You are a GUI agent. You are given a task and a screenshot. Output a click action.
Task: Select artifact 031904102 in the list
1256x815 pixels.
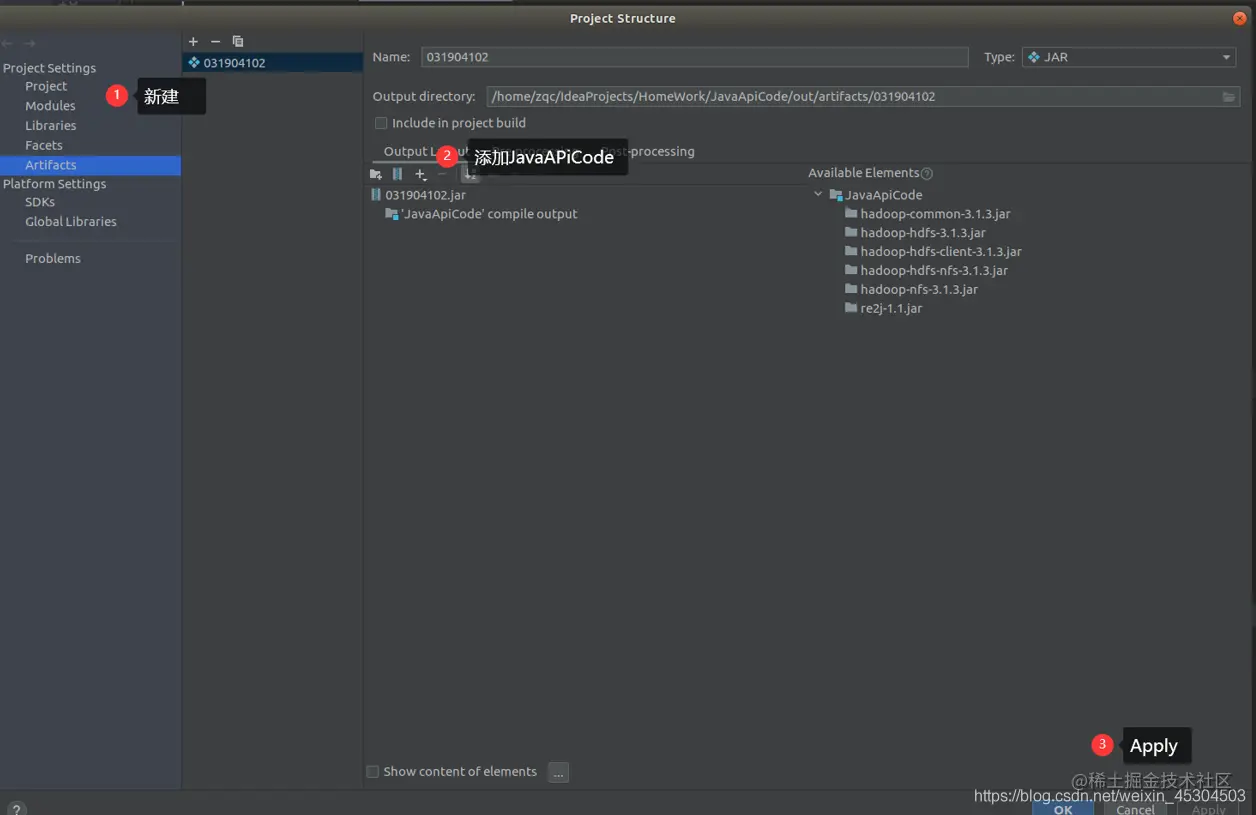(272, 62)
